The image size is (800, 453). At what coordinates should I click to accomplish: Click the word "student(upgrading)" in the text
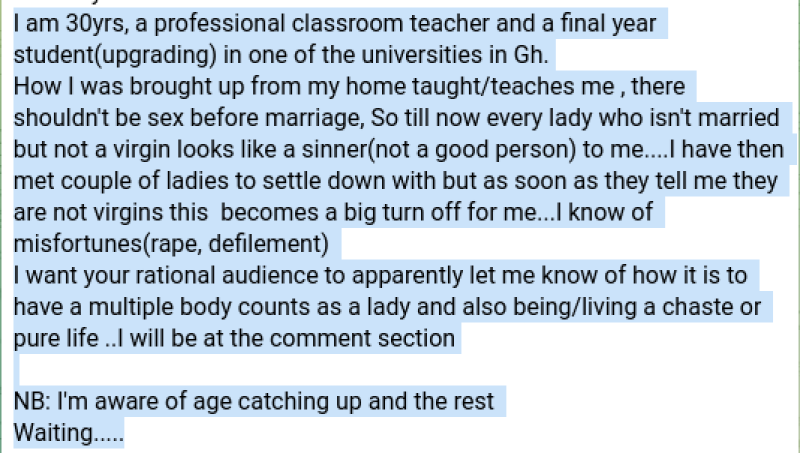(x=115, y=55)
